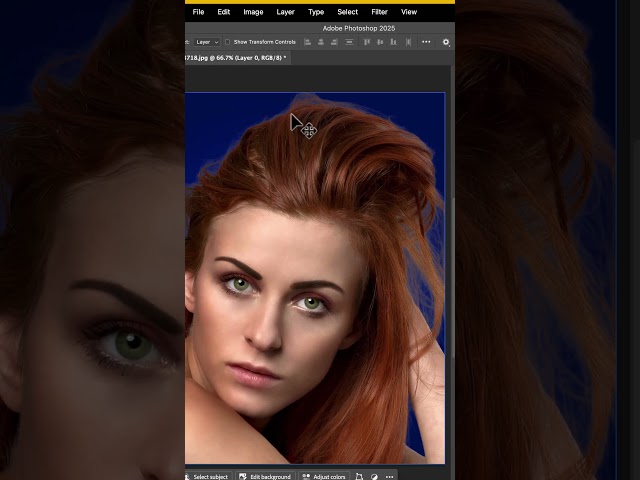Click the adjustment layer half-circle icon

pos(374,476)
